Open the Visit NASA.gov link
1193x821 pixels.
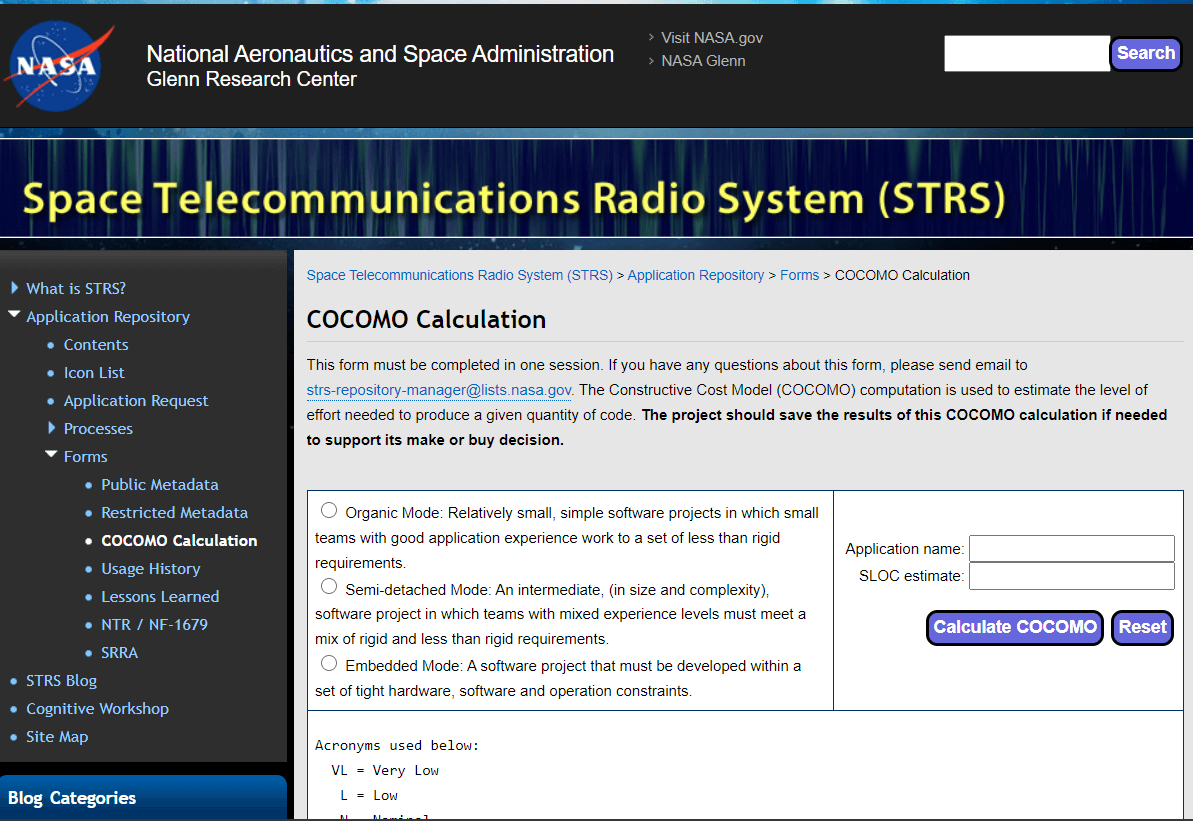[x=711, y=38]
